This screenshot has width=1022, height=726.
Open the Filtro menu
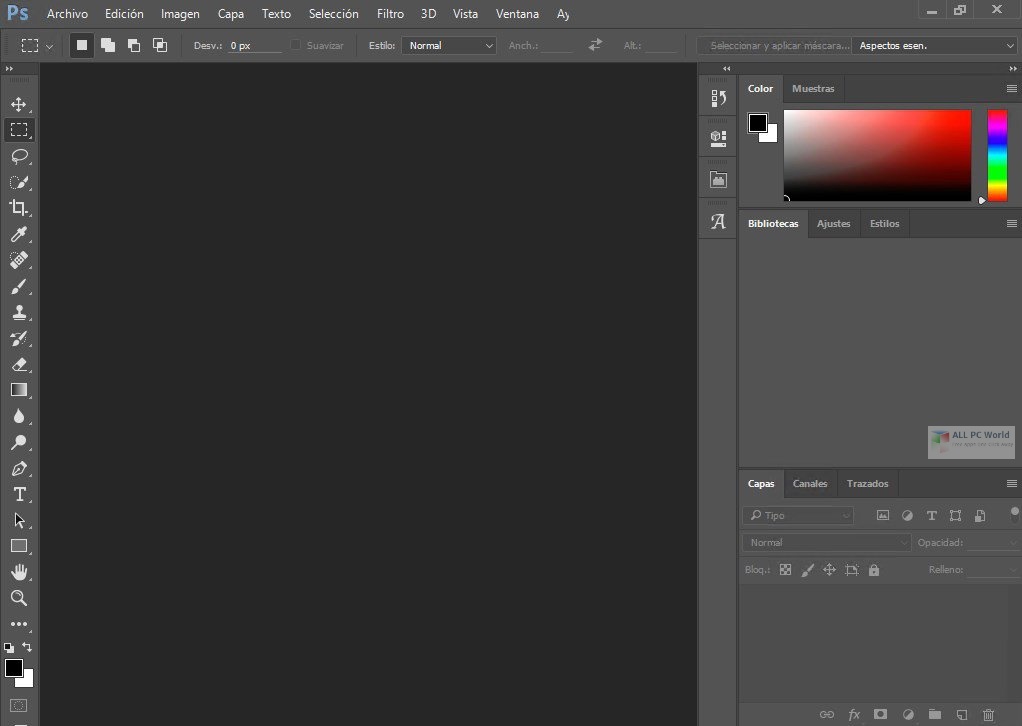(390, 14)
